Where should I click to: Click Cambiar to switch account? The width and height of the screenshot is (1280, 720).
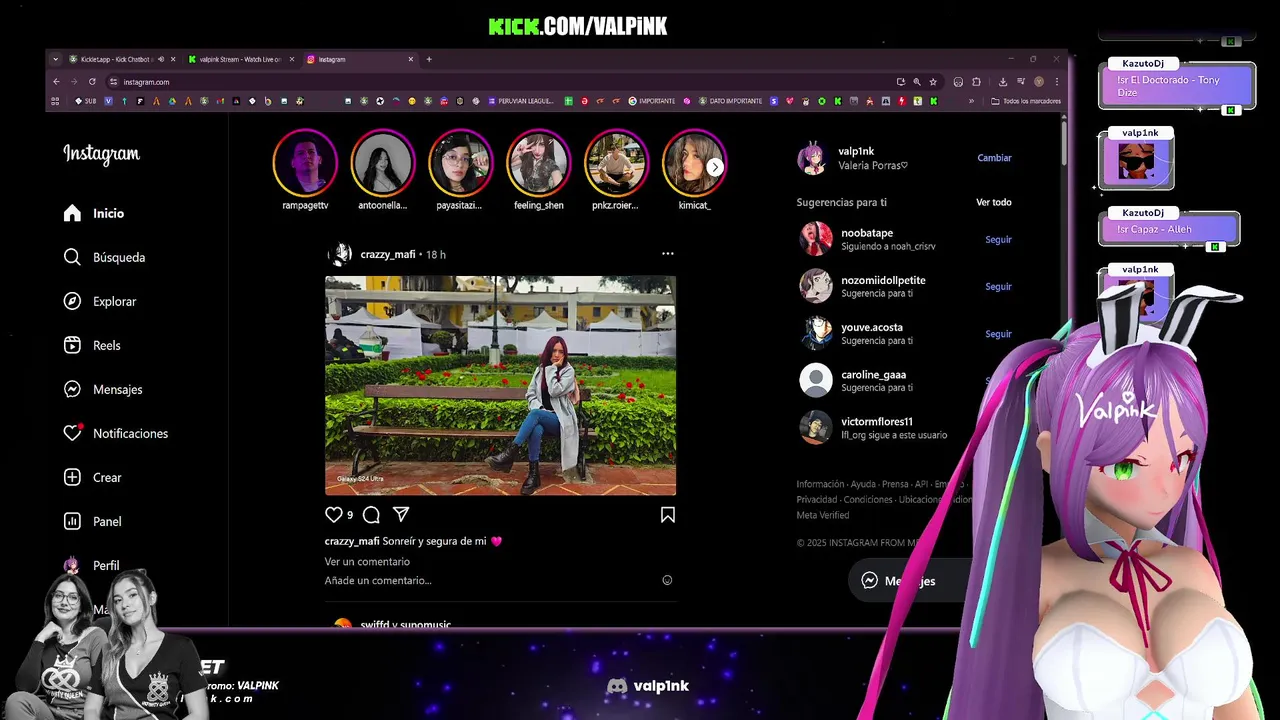994,158
